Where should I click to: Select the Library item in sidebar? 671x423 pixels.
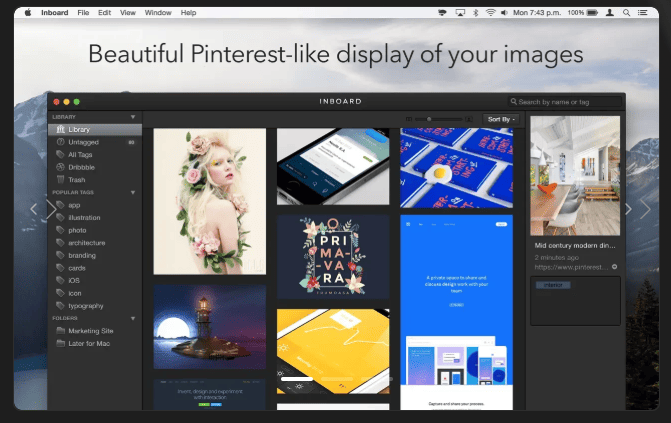tap(95, 129)
